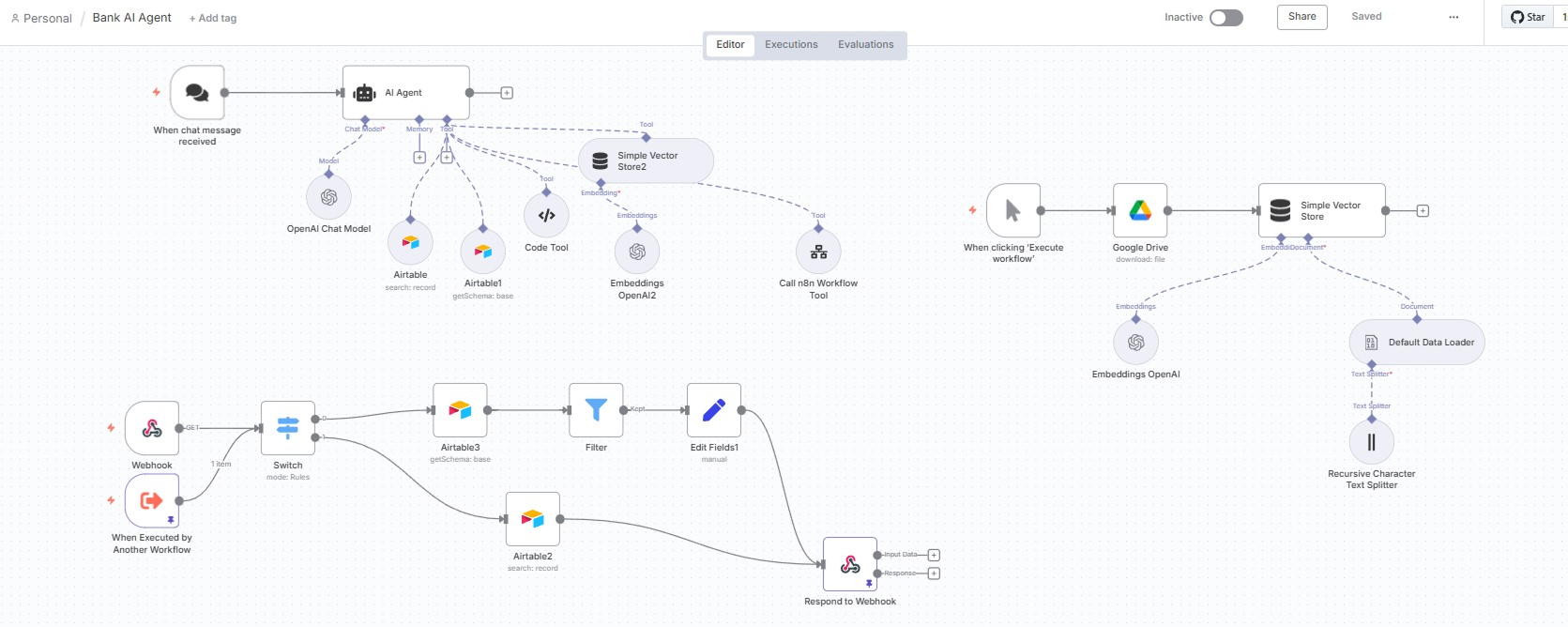Click the Share button
This screenshot has width=1568, height=627.
pos(1302,17)
